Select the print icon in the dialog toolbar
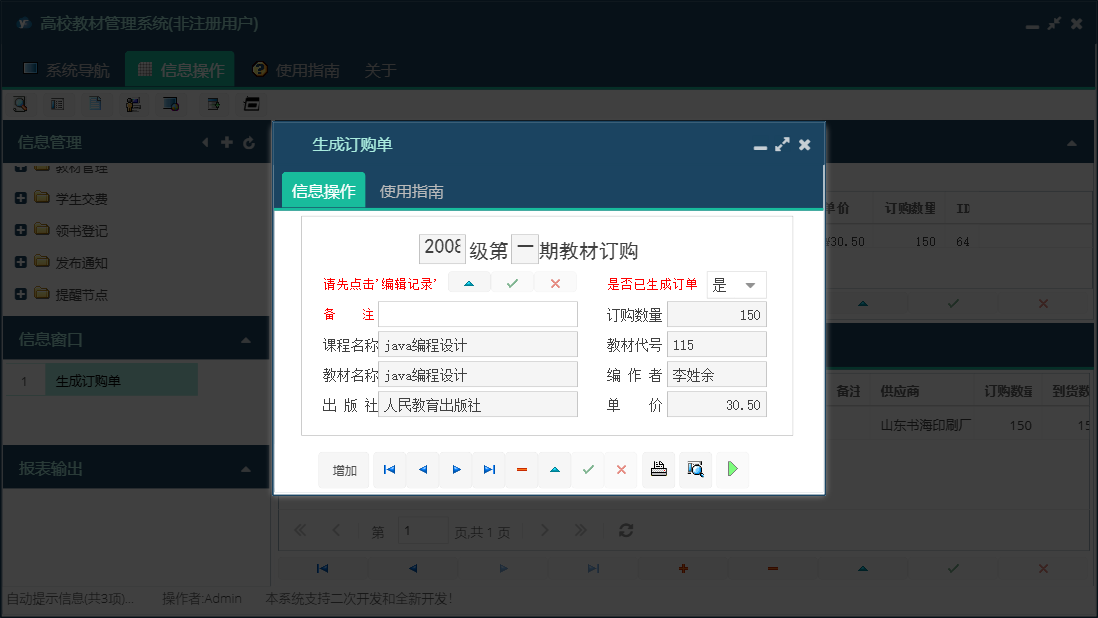Screen dimensions: 1098x618 [x=658, y=469]
